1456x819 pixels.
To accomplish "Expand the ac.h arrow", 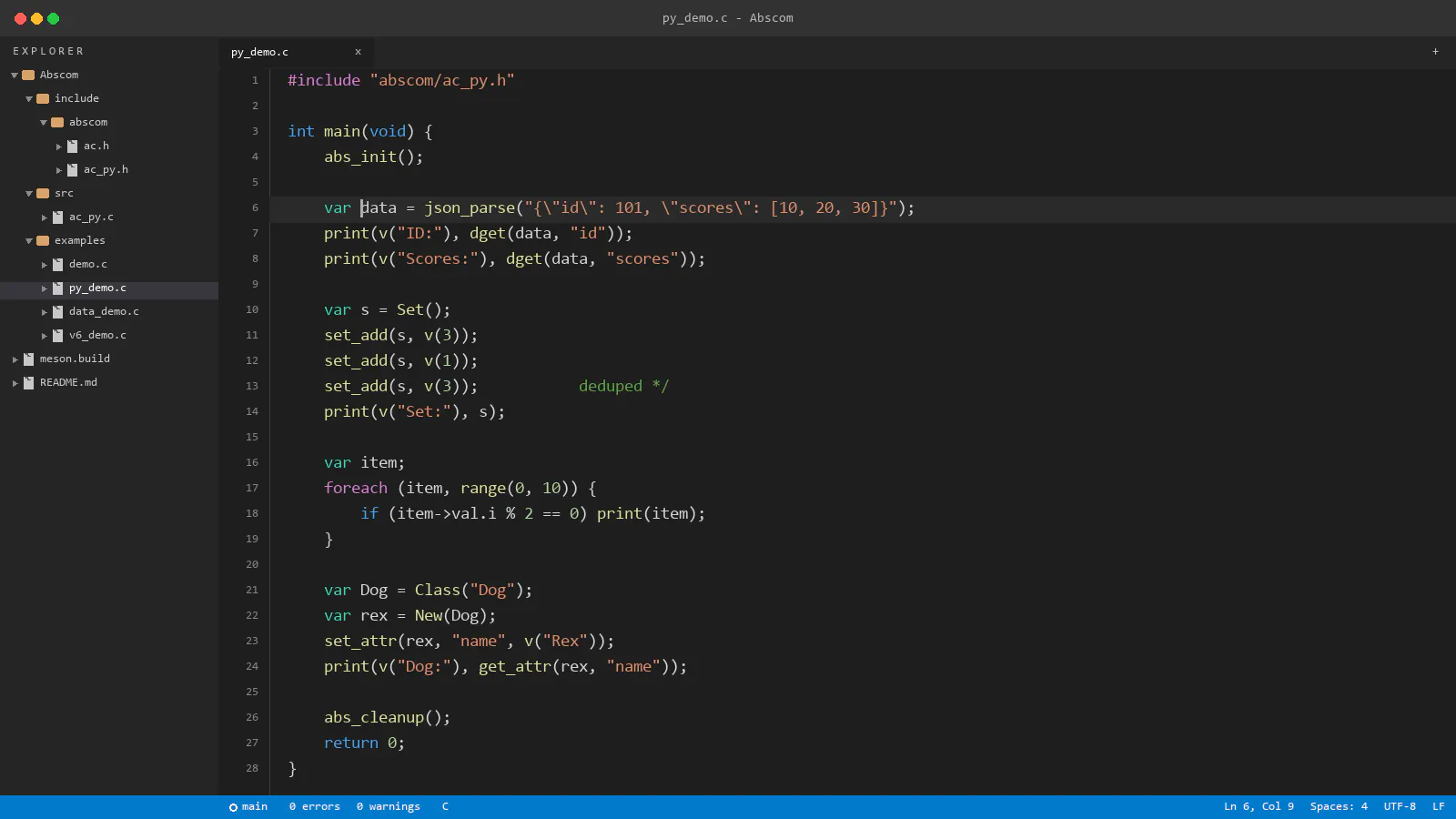I will (x=58, y=146).
